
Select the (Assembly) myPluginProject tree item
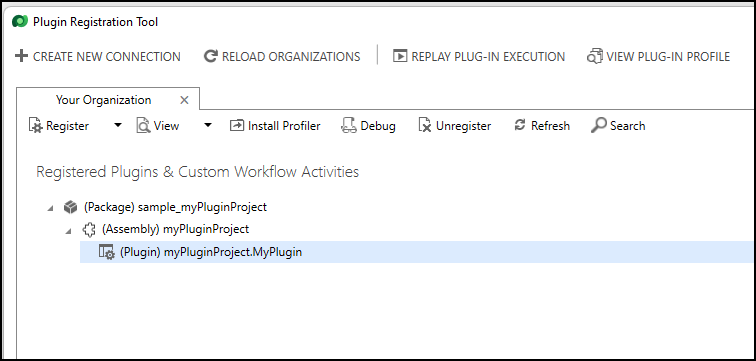(176, 229)
